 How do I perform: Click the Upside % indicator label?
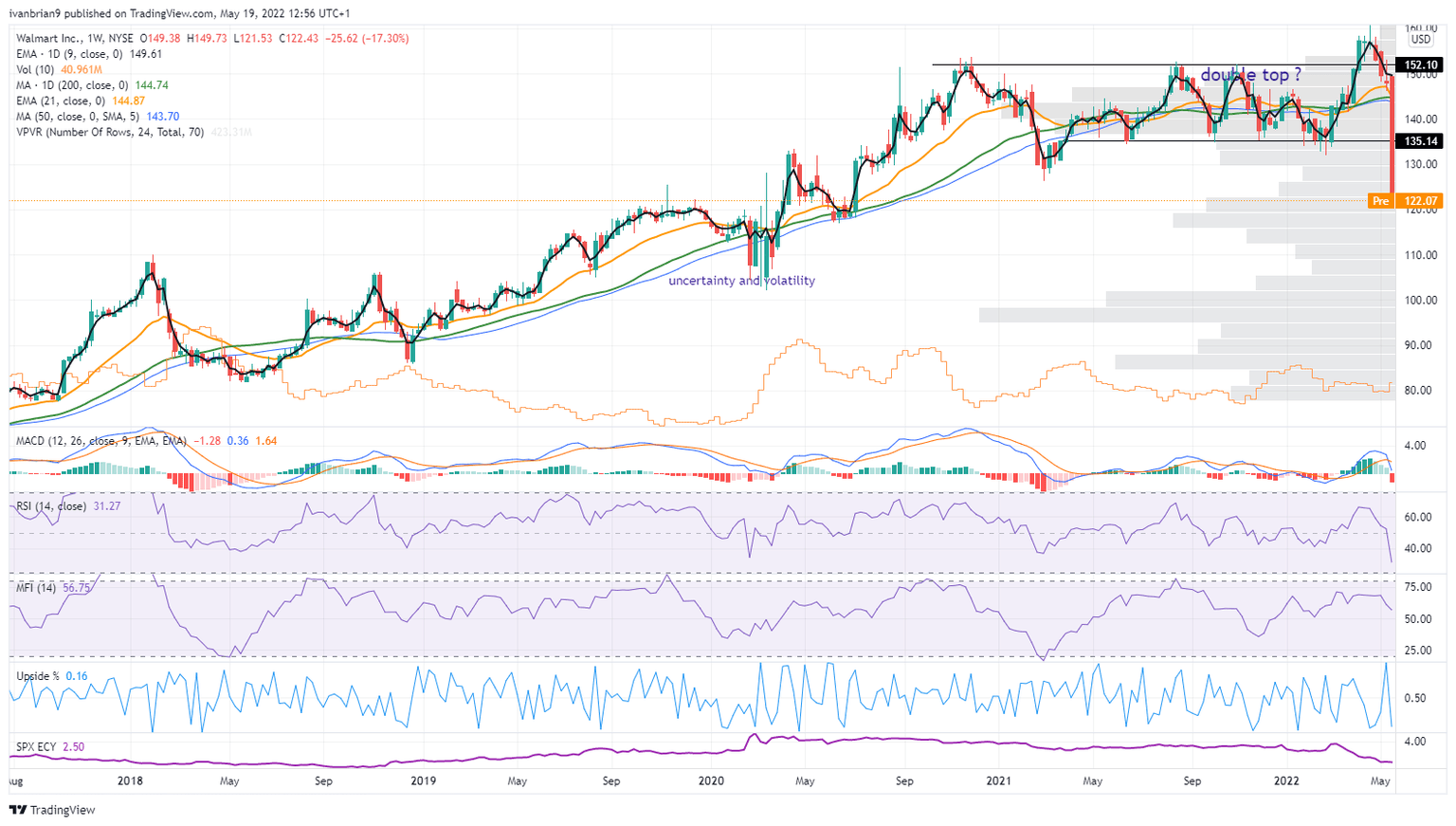point(38,676)
